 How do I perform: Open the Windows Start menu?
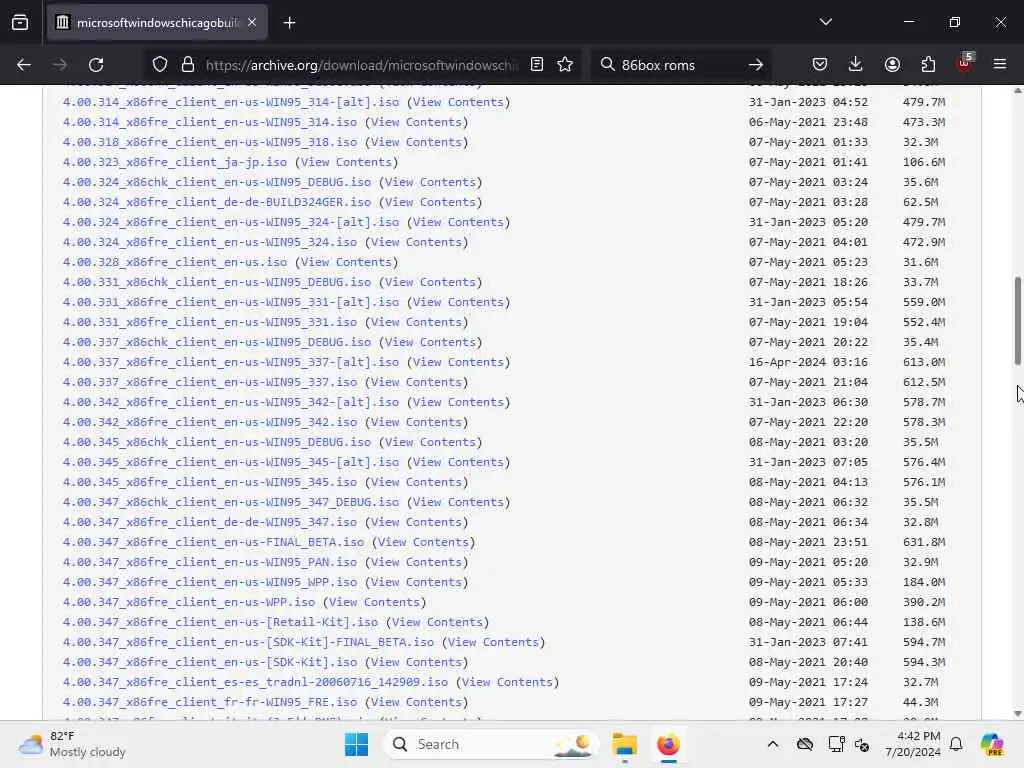pos(356,744)
